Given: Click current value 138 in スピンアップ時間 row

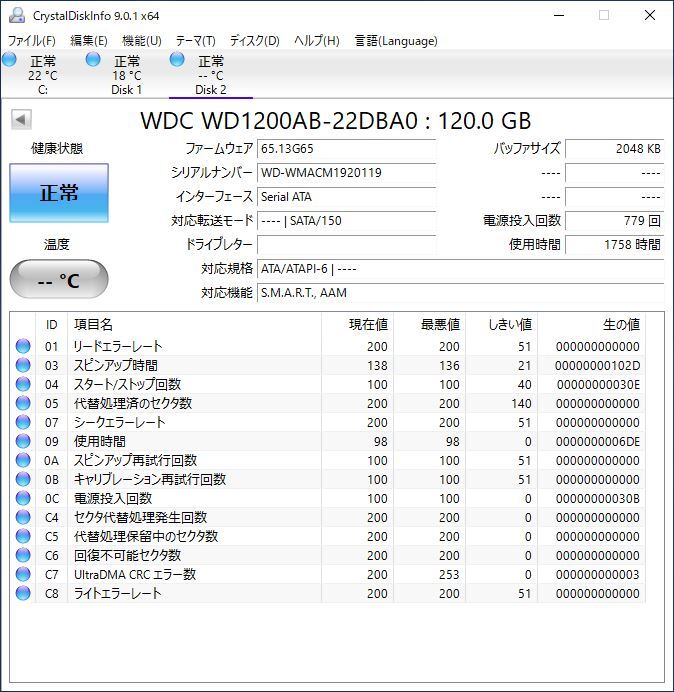Looking at the screenshot, I should (377, 365).
